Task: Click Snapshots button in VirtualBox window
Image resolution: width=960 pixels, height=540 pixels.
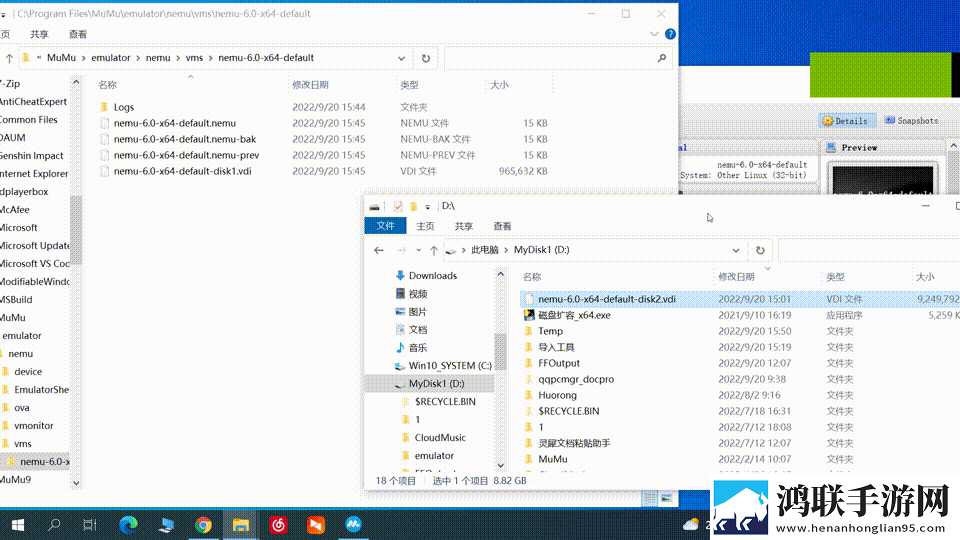Action: coord(912,121)
